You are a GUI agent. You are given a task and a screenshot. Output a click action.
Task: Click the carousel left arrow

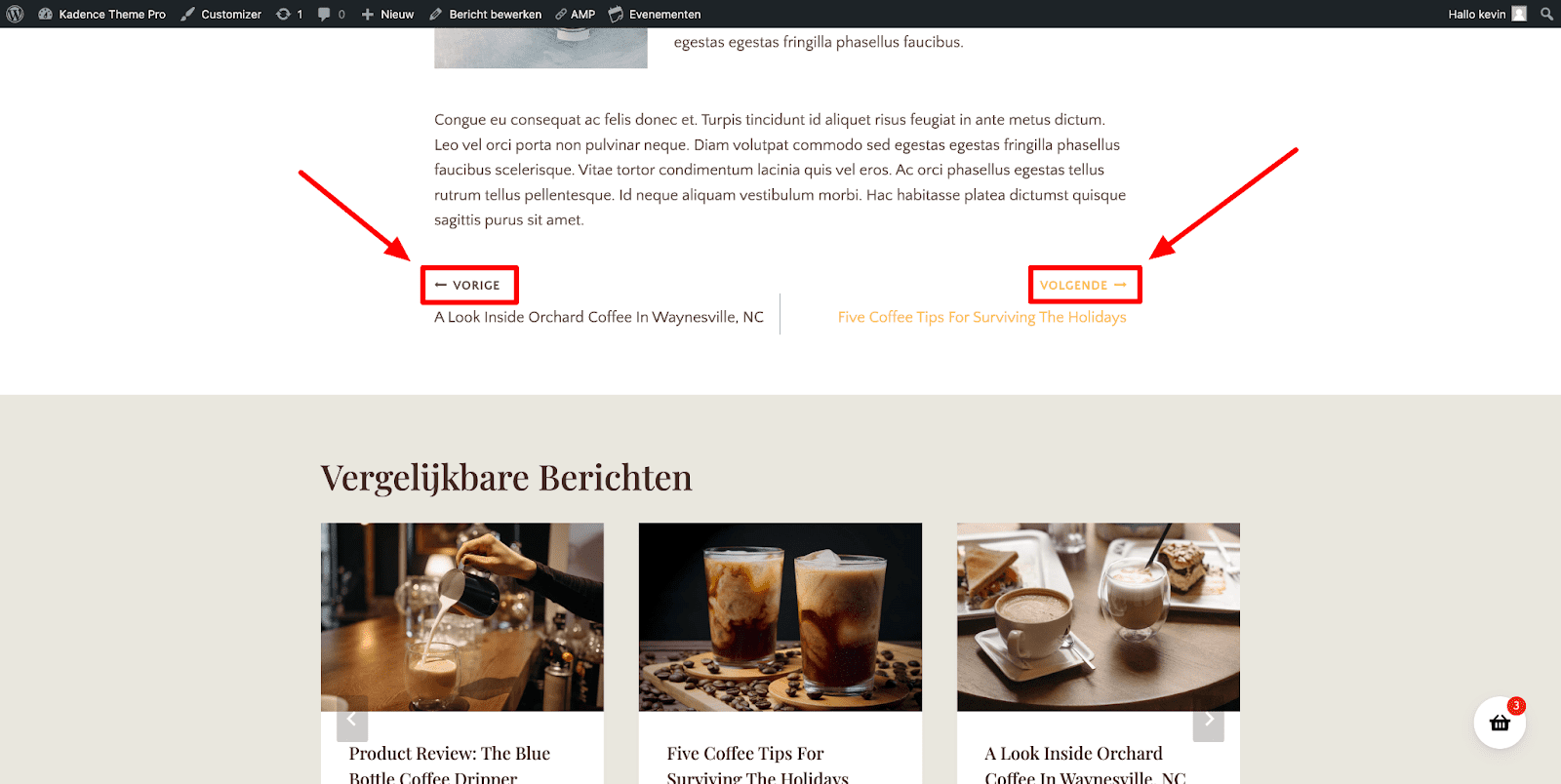352,720
